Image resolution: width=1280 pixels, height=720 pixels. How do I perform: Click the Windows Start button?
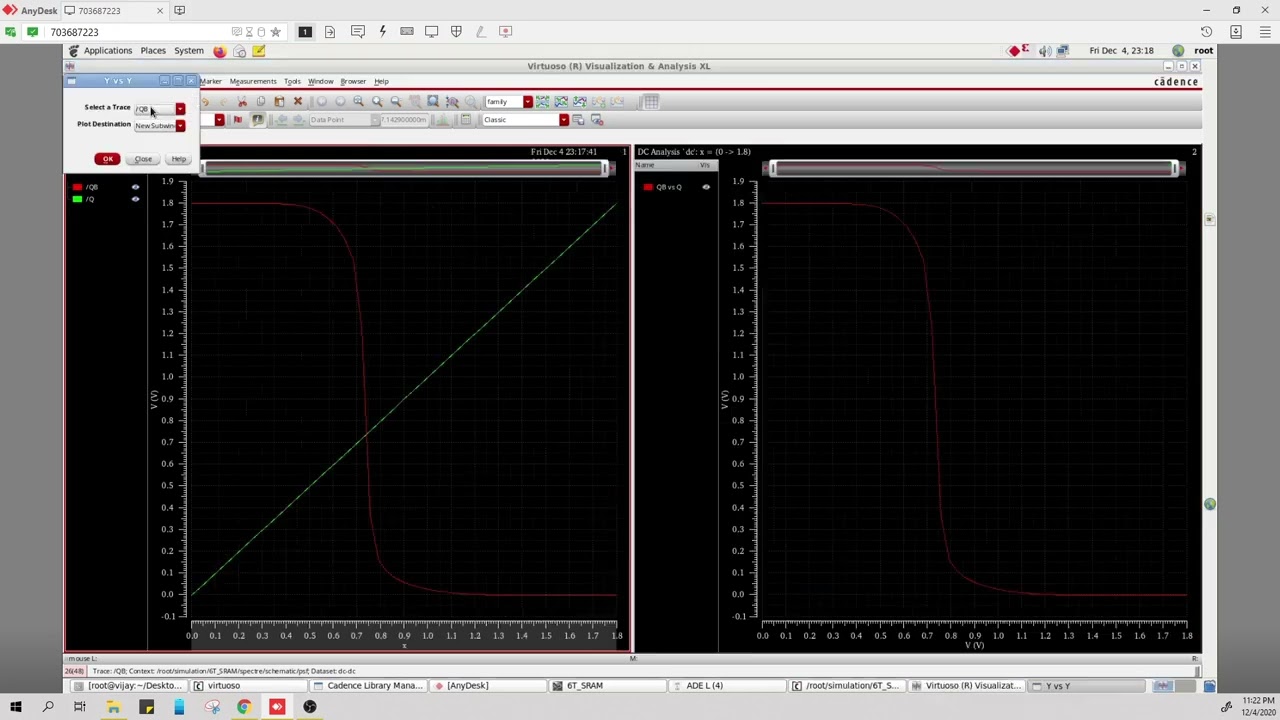pos(15,707)
